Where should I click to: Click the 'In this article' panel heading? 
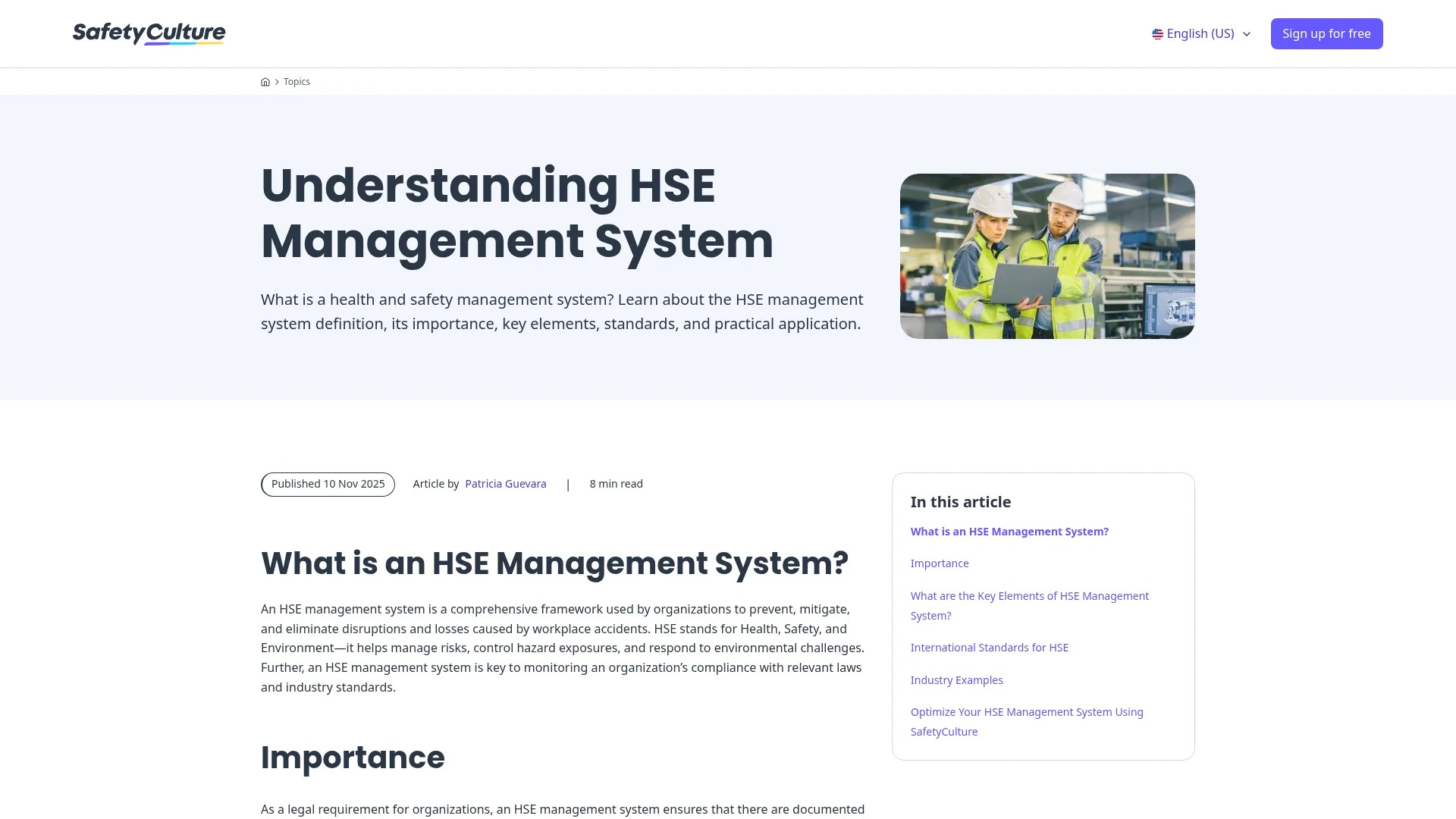click(x=960, y=501)
